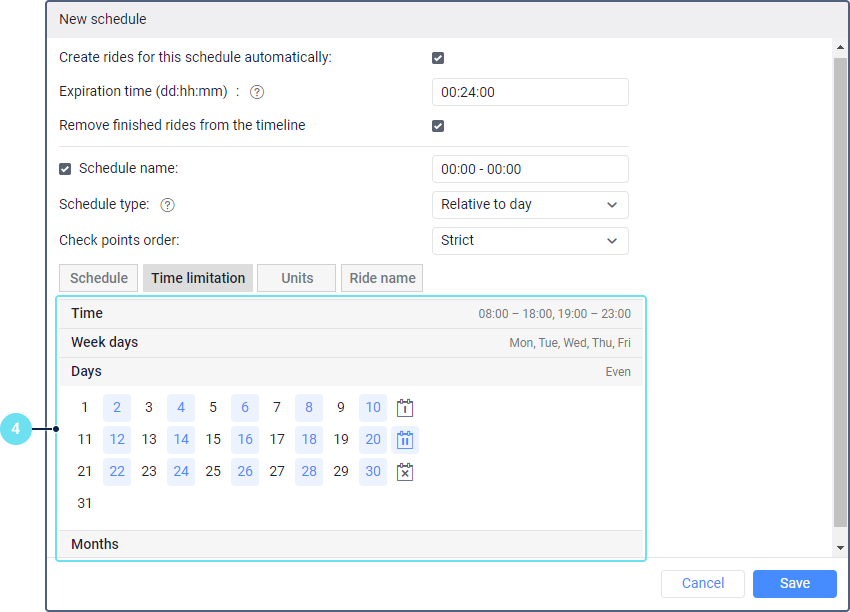850x612 pixels.
Task: Open the help icon beside Expiration time
Action: pyautogui.click(x=257, y=92)
